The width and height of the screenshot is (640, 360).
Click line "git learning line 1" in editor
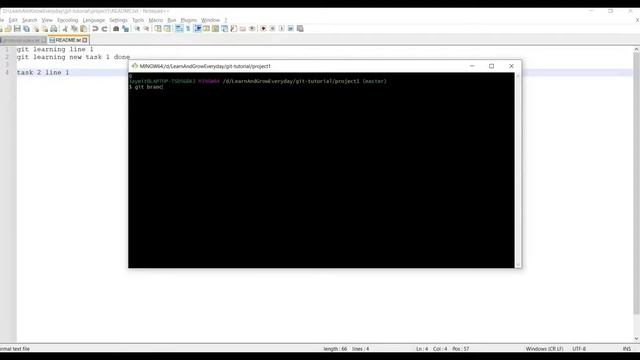(x=55, y=49)
